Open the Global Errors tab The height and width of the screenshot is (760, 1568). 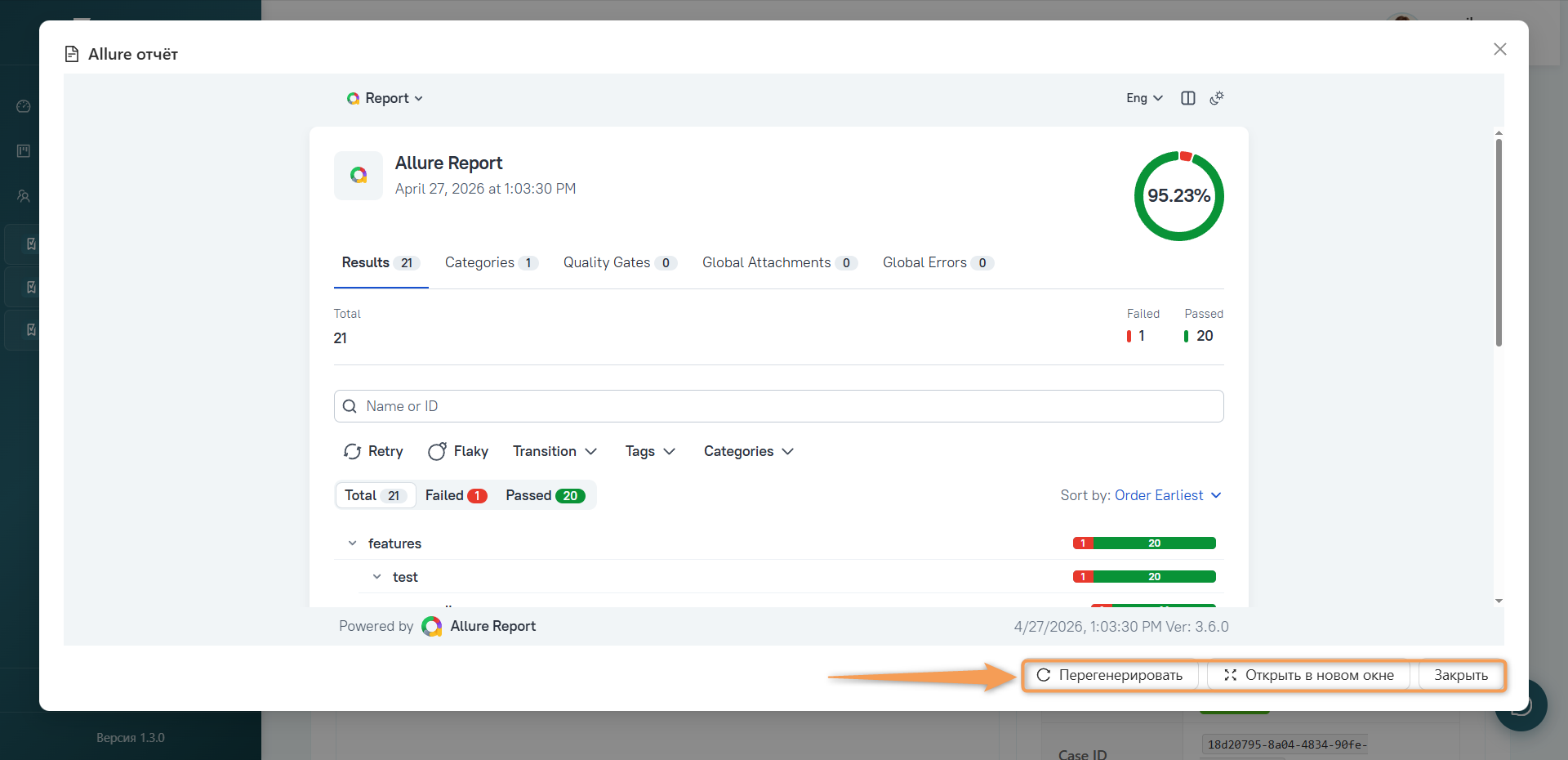pos(938,262)
